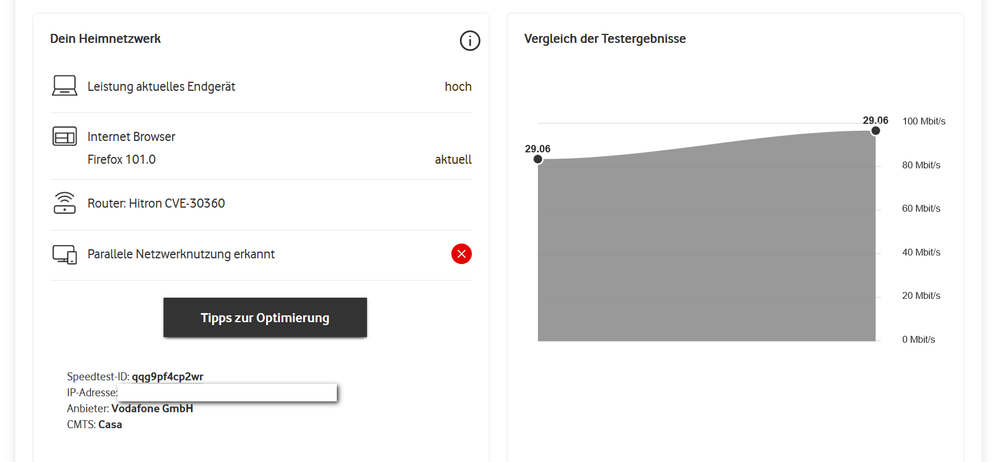Screen dimensions: 999x462
Task: Click the Wi-Fi router icon
Action: (65, 203)
